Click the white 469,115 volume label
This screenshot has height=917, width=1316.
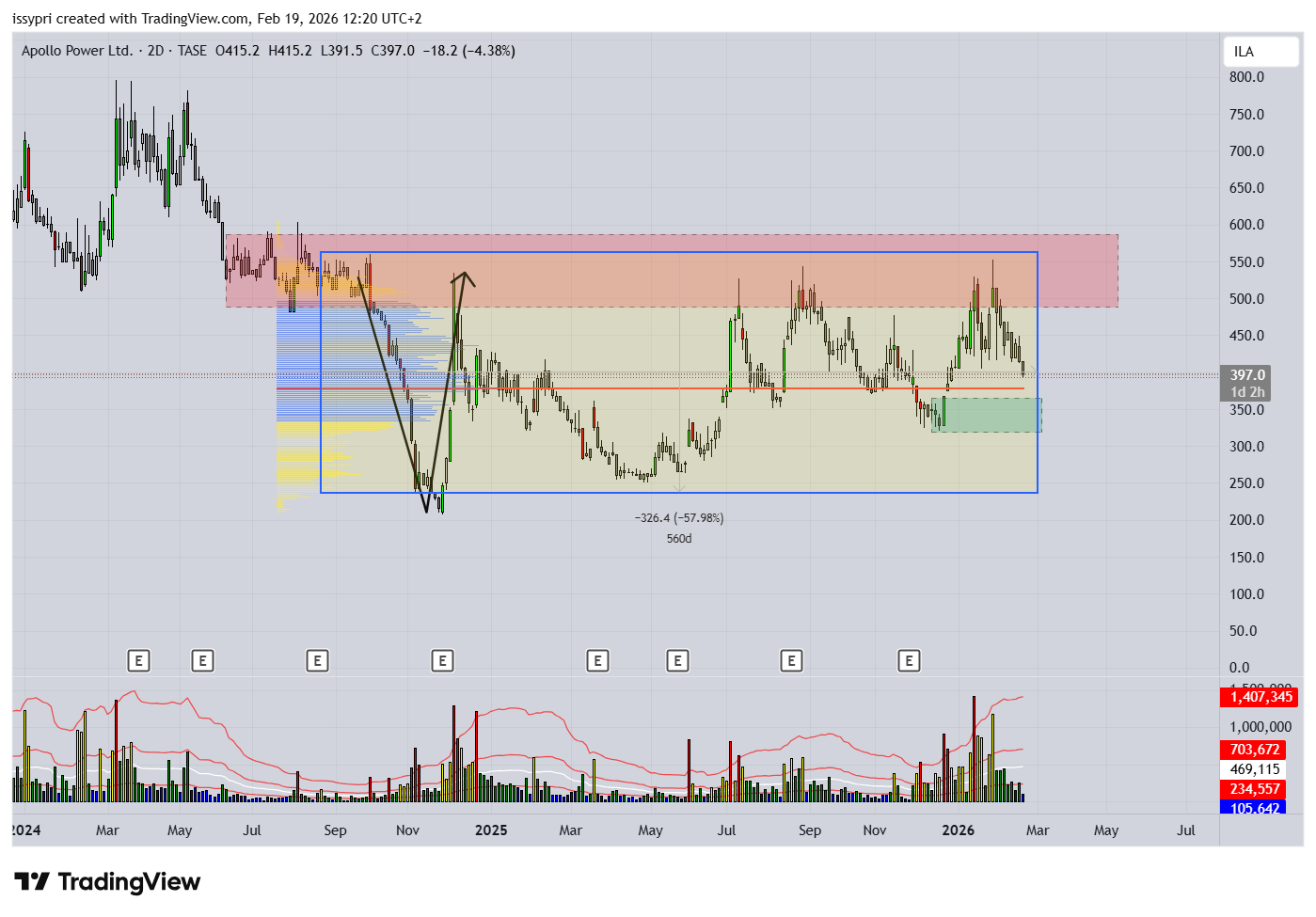pyautogui.click(x=1254, y=769)
